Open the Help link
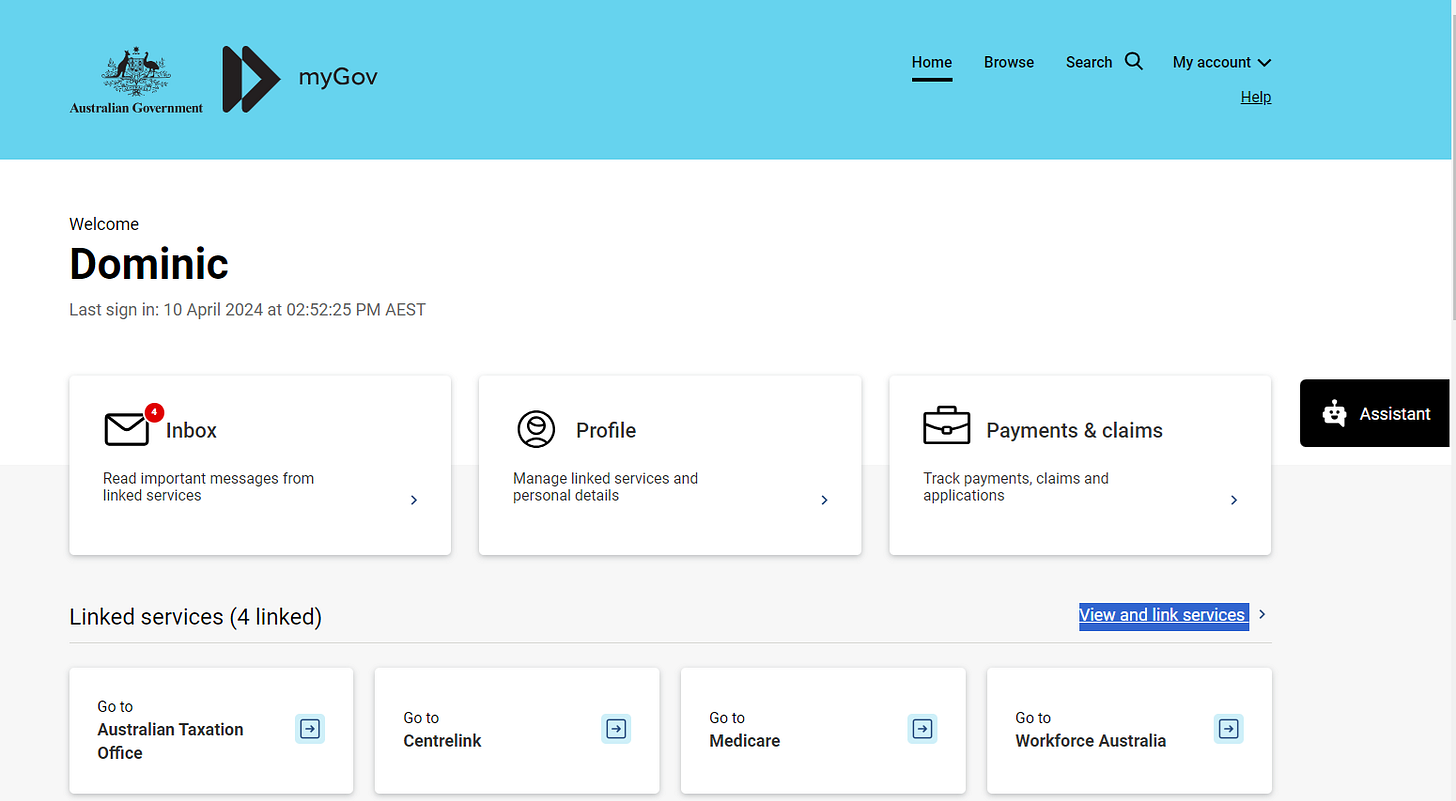 (x=1256, y=97)
